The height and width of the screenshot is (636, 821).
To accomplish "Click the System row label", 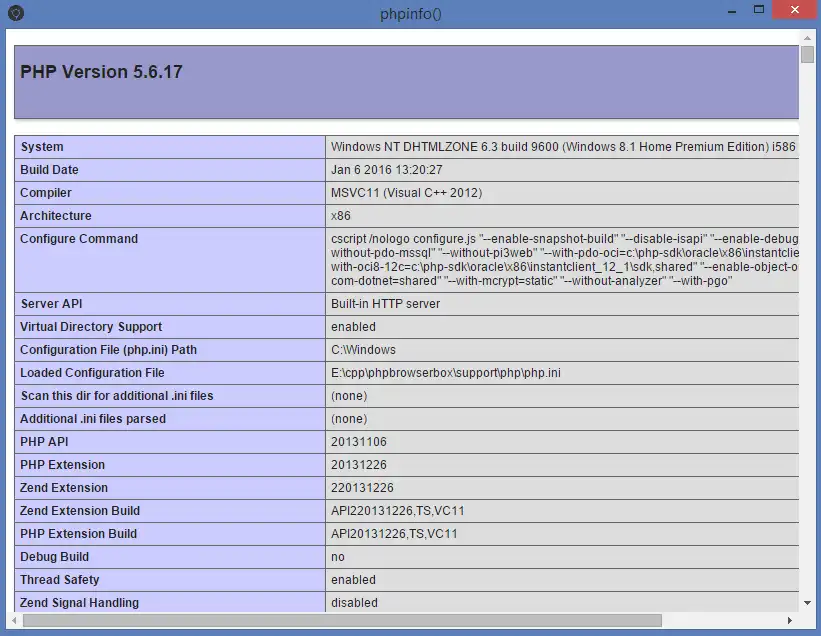I will tap(42, 147).
